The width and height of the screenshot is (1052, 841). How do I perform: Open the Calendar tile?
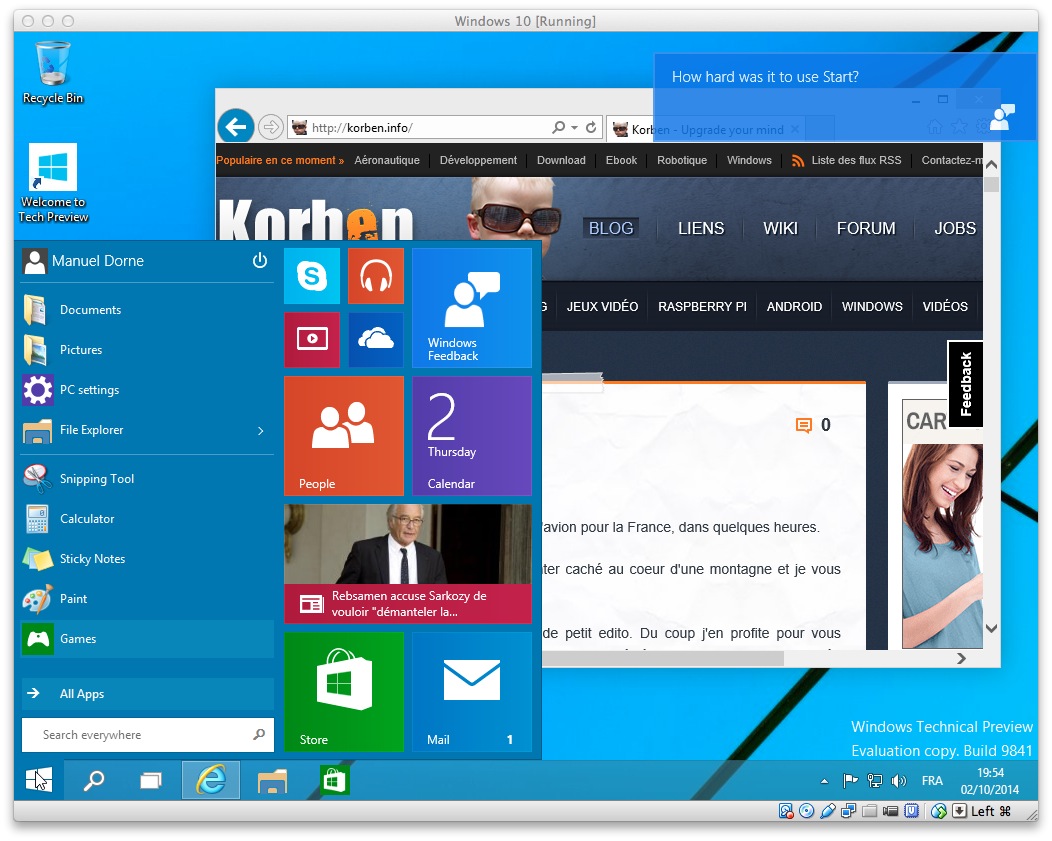[x=472, y=436]
